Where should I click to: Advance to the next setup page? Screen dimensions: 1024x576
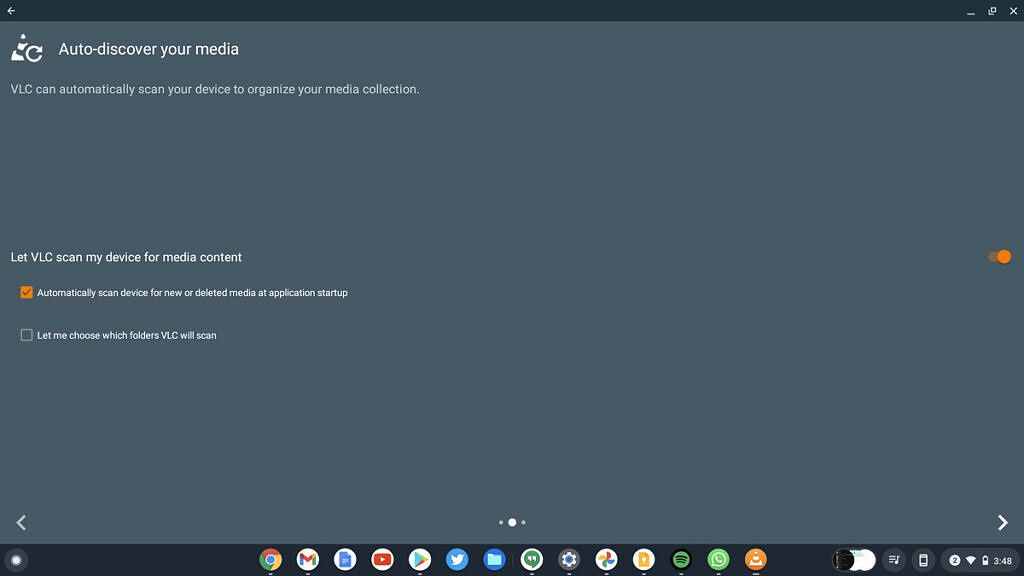coord(1002,522)
